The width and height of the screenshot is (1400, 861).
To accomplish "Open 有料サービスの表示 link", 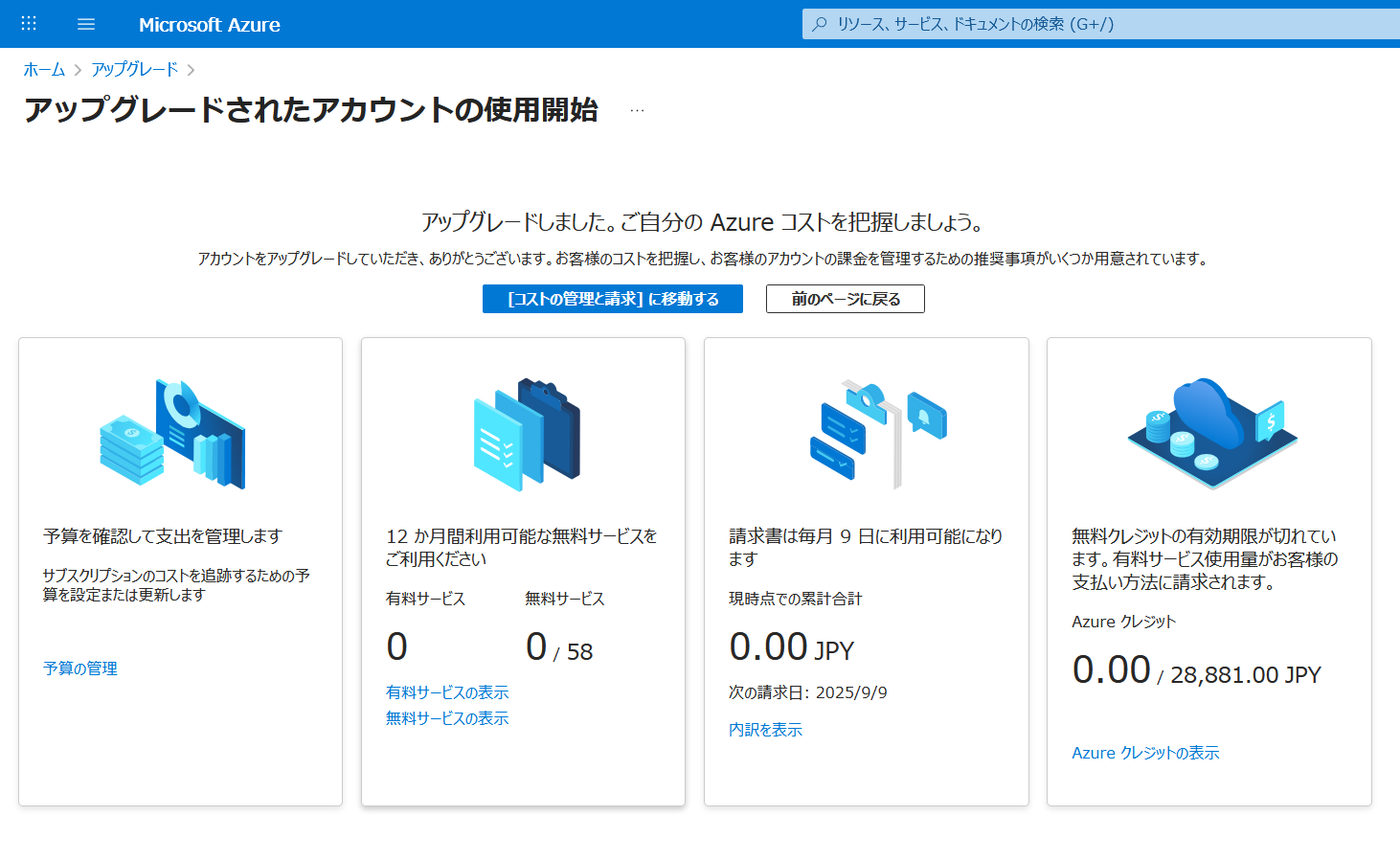I will tap(447, 692).
